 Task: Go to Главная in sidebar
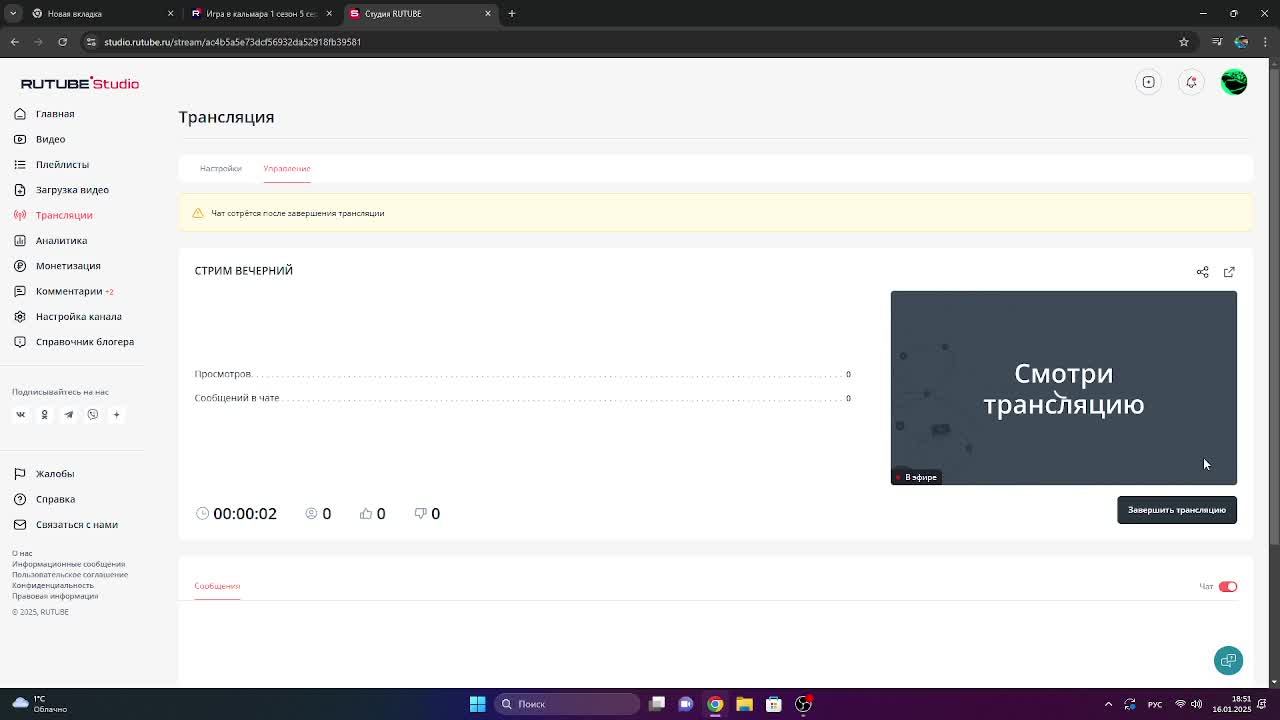pyautogui.click(x=55, y=114)
